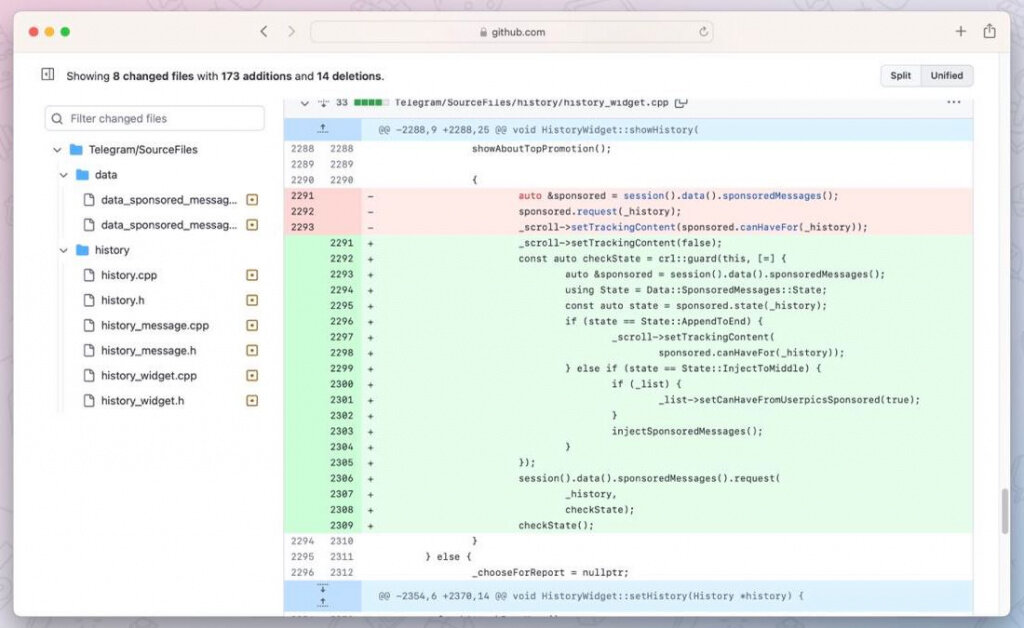
Task: Collapse the data folder chevron
Action: tap(63, 175)
